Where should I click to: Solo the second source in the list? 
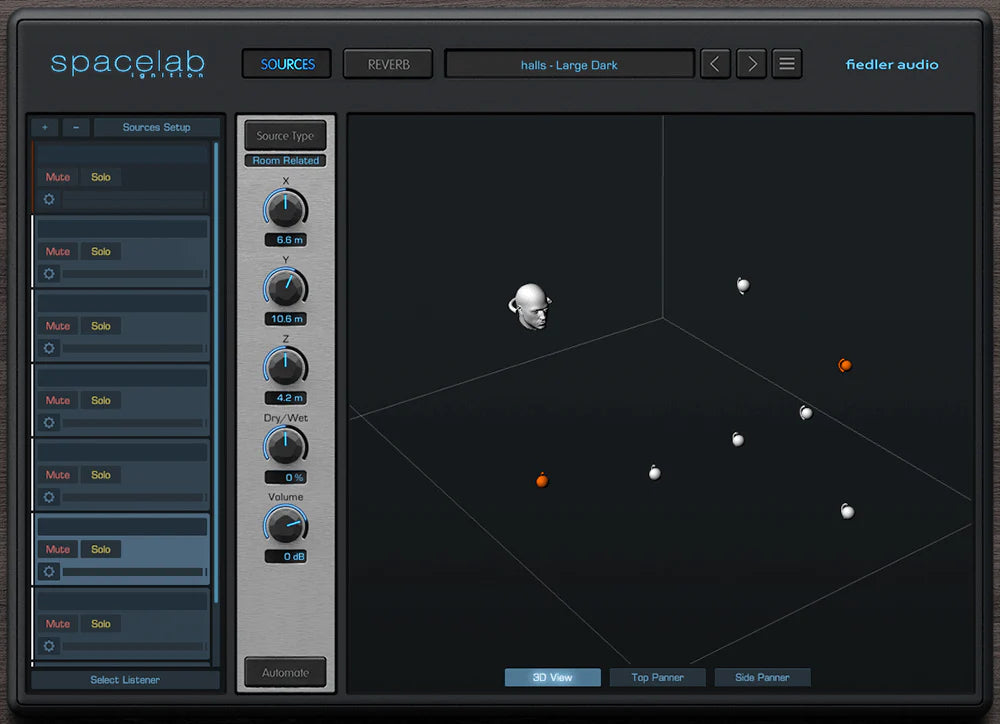101,252
